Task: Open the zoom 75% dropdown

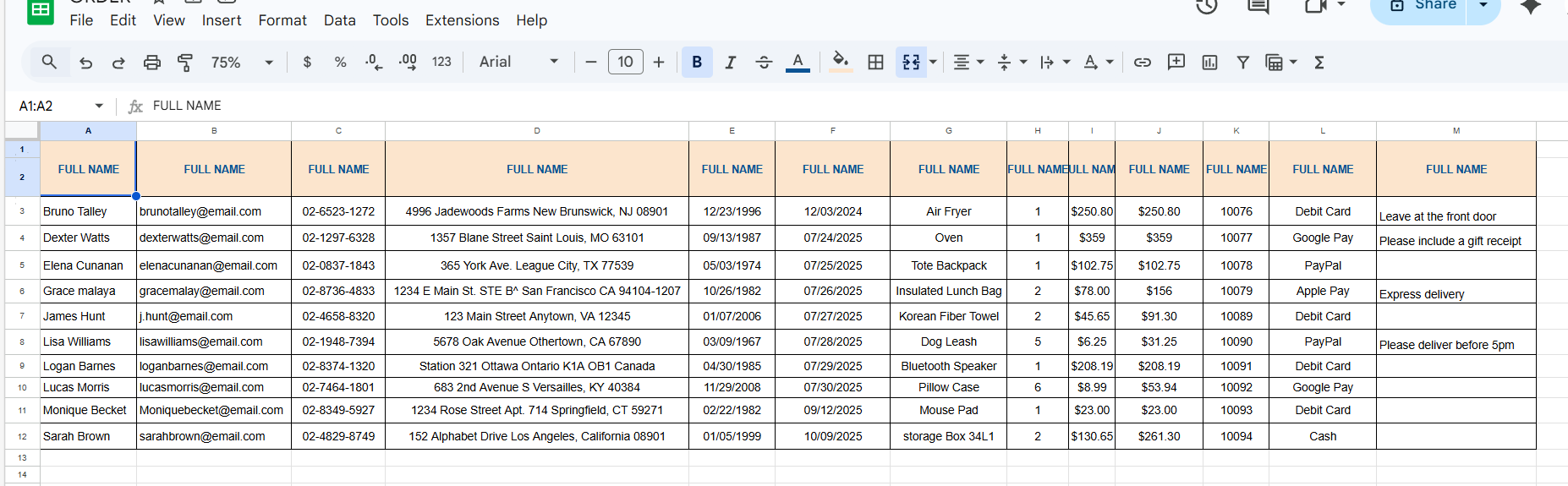Action: (x=242, y=63)
